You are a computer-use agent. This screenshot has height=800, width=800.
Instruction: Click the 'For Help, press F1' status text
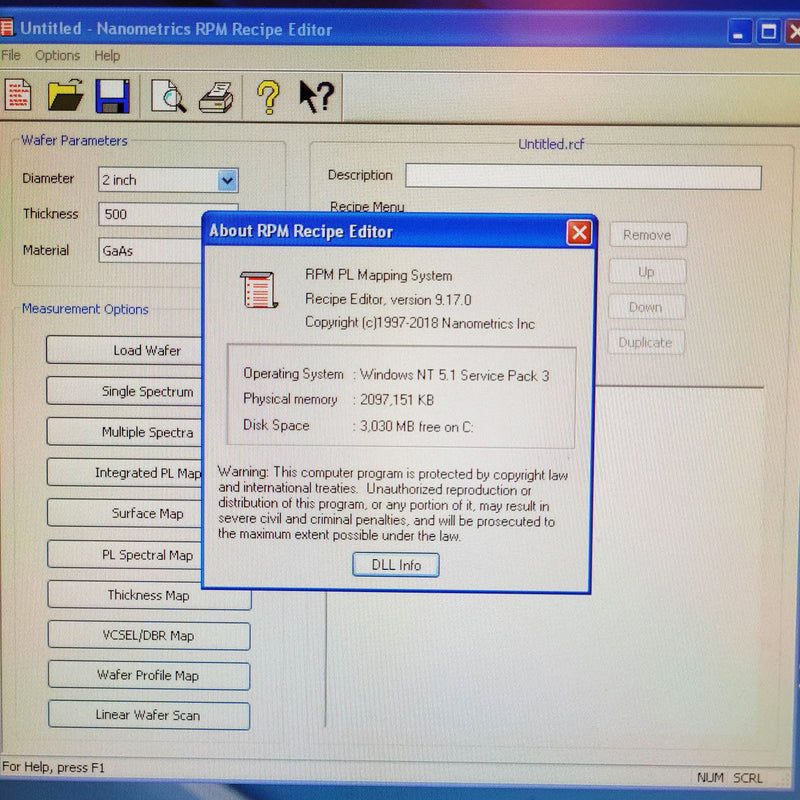(53, 767)
